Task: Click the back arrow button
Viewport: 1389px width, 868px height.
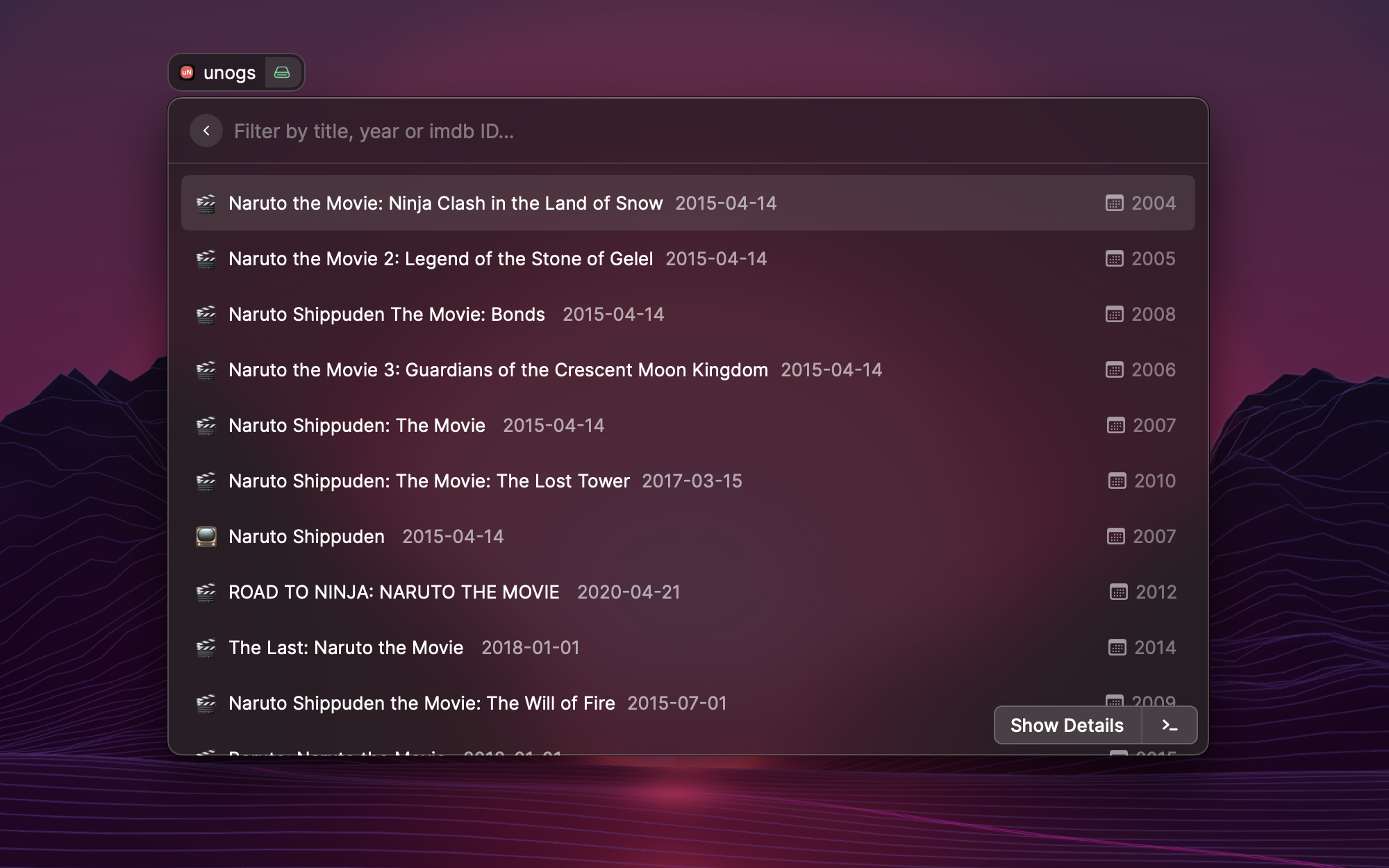Action: click(206, 131)
